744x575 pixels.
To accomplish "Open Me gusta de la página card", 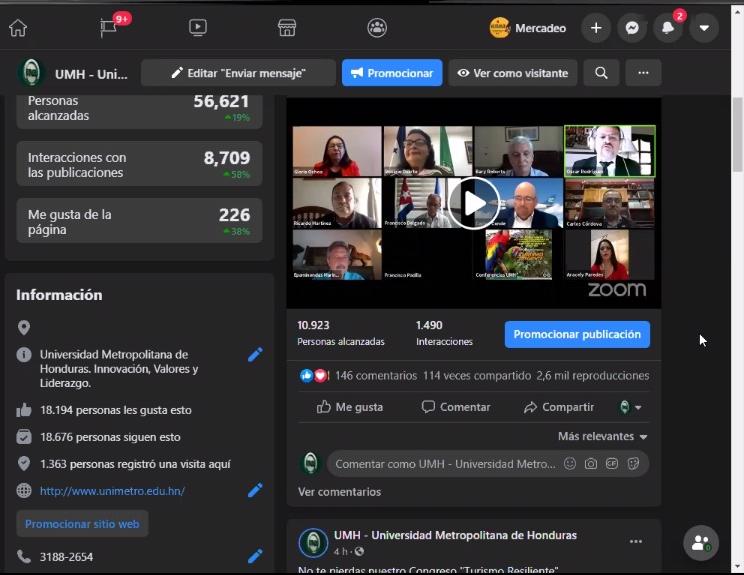I will click(x=139, y=221).
